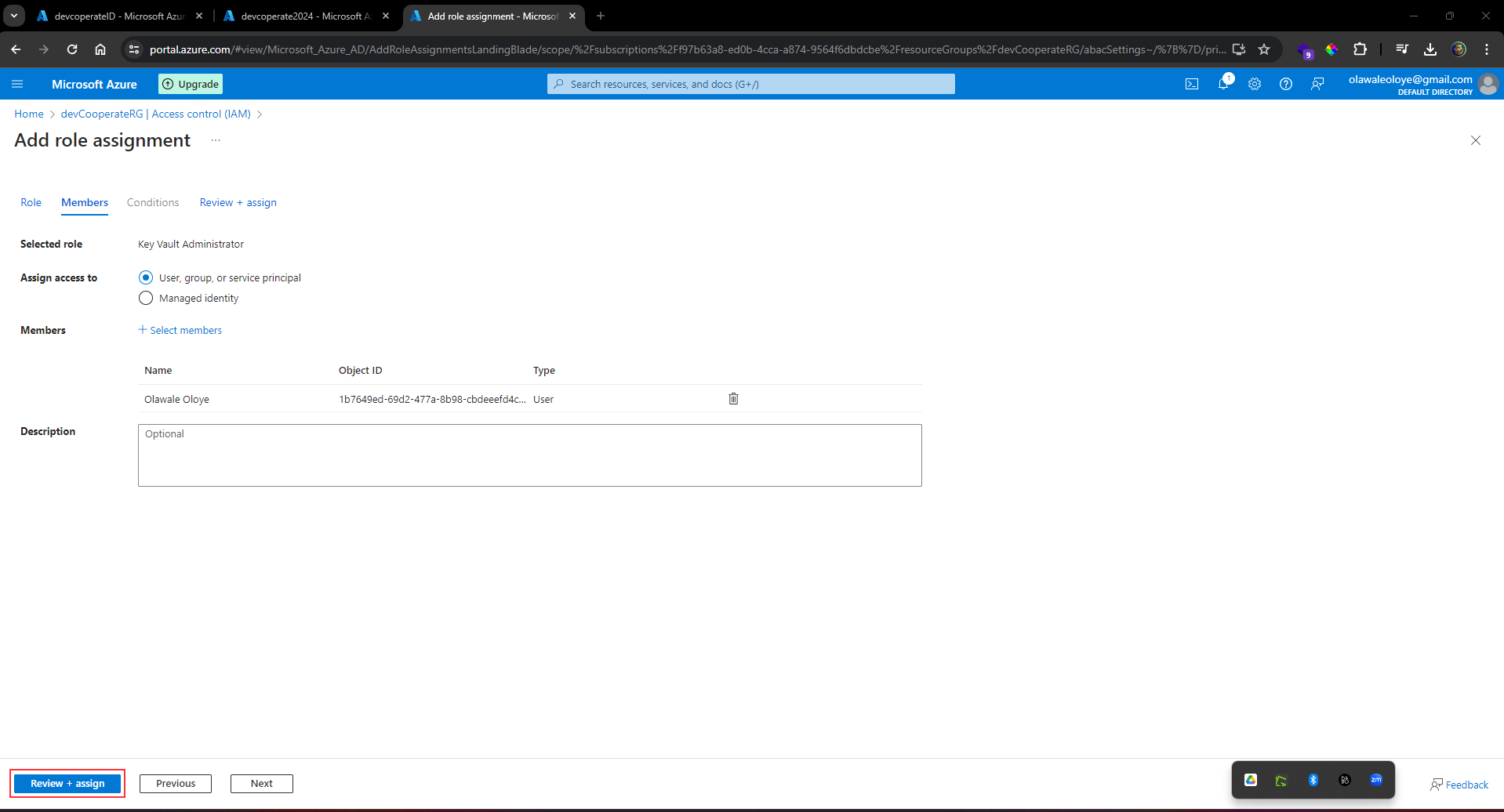Go back to the previous page in browser
Viewport: 1504px width, 812px height.
coord(16,49)
